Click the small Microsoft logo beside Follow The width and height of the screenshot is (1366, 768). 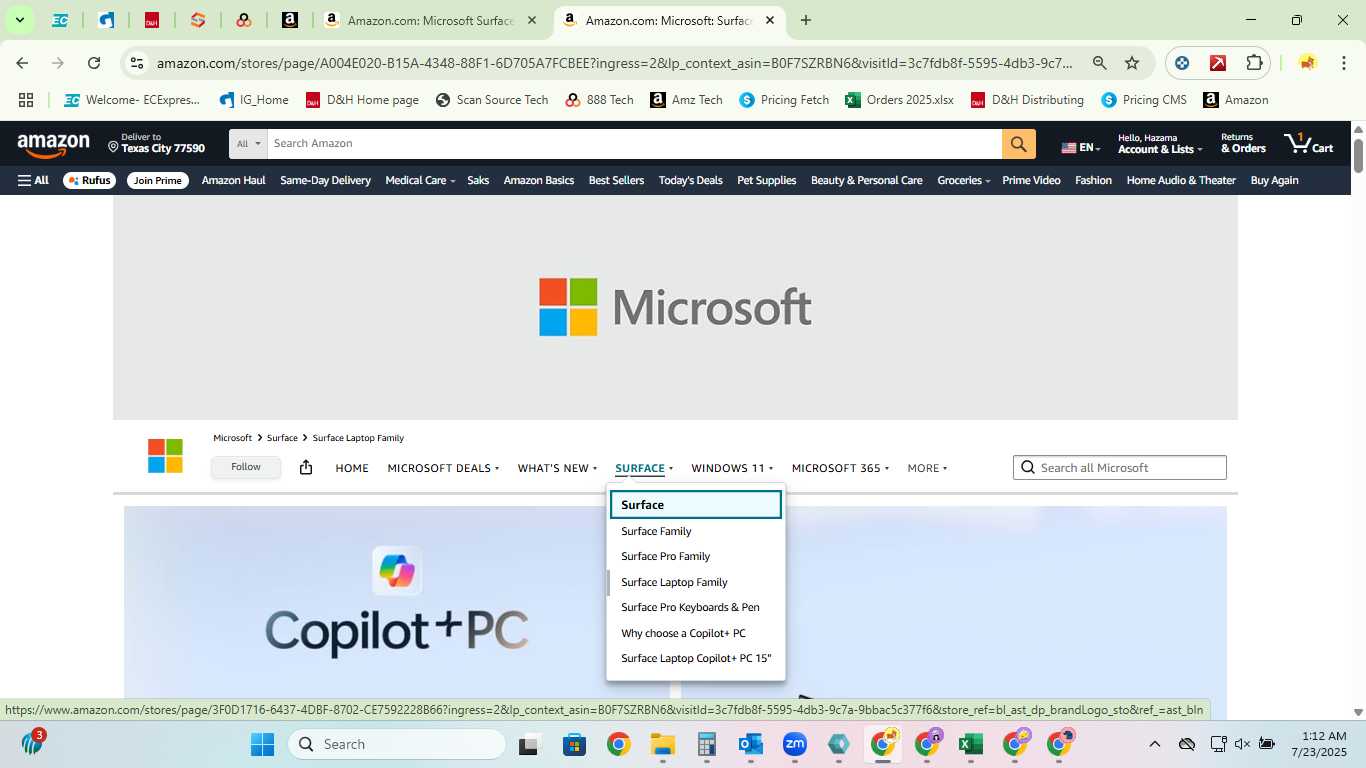coord(165,456)
